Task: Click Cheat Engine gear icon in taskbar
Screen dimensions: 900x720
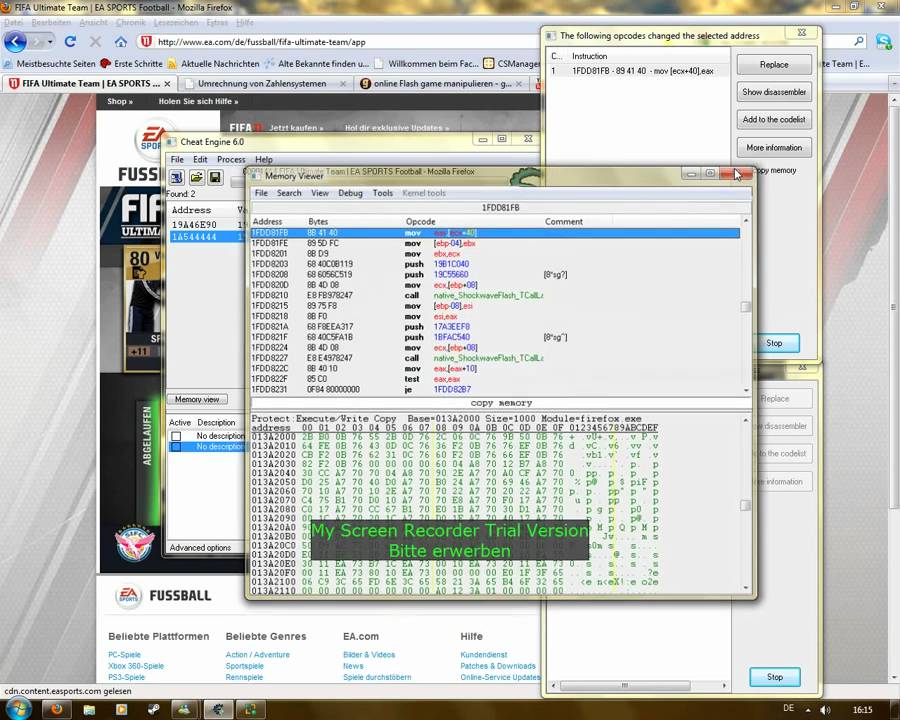Action: [218, 710]
